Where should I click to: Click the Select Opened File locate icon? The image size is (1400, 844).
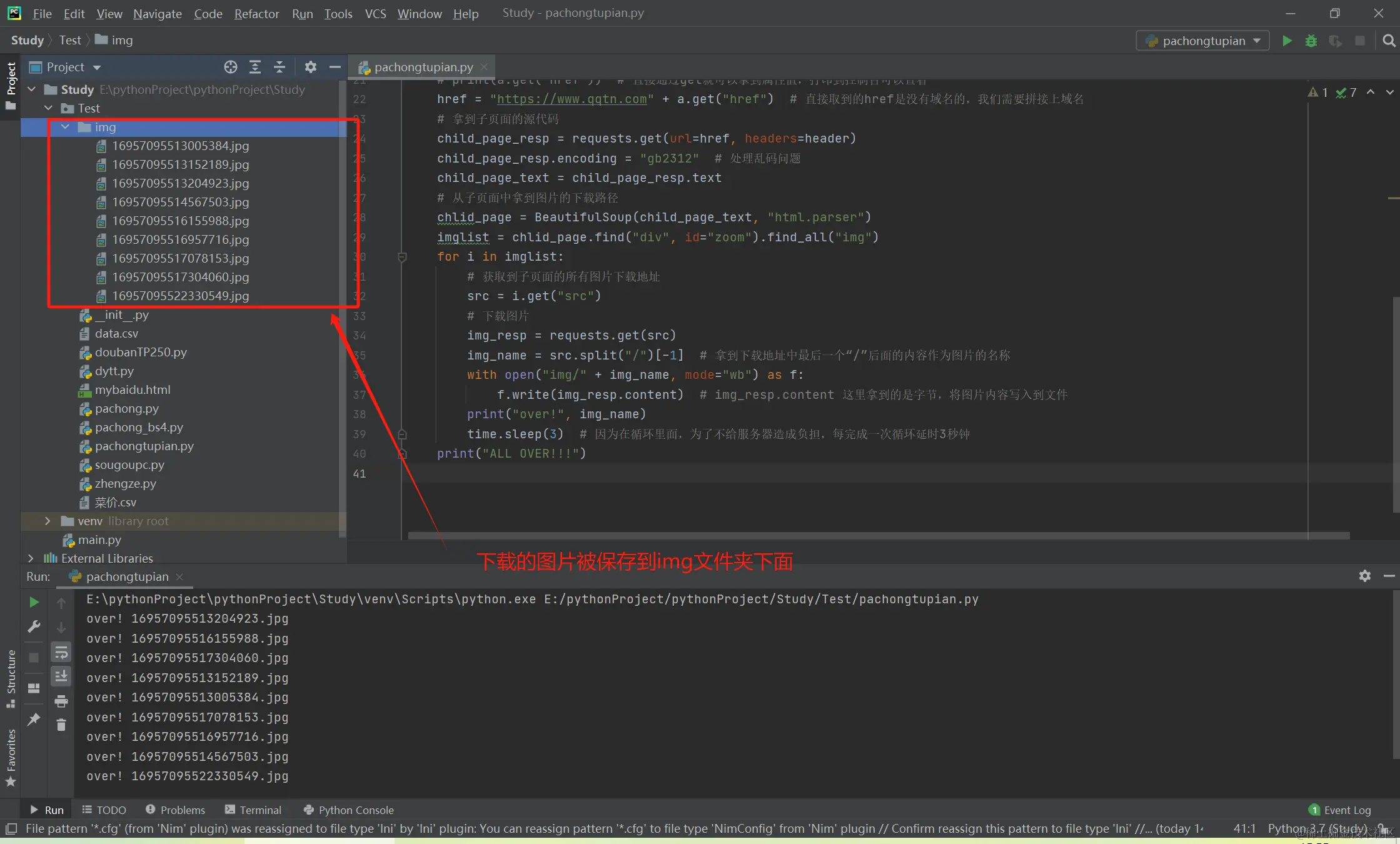[x=231, y=67]
